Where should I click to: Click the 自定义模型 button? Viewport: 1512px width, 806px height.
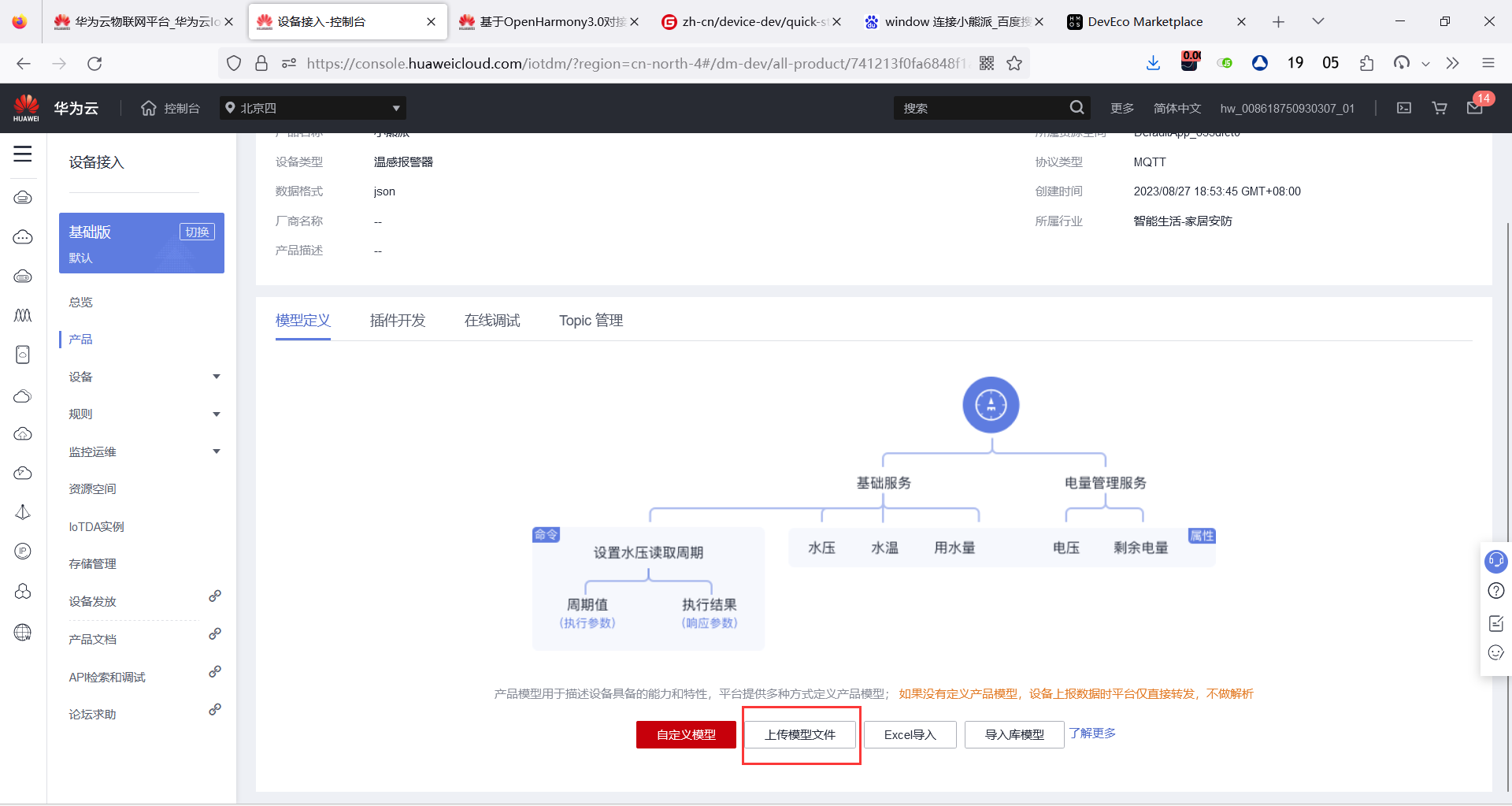686,734
